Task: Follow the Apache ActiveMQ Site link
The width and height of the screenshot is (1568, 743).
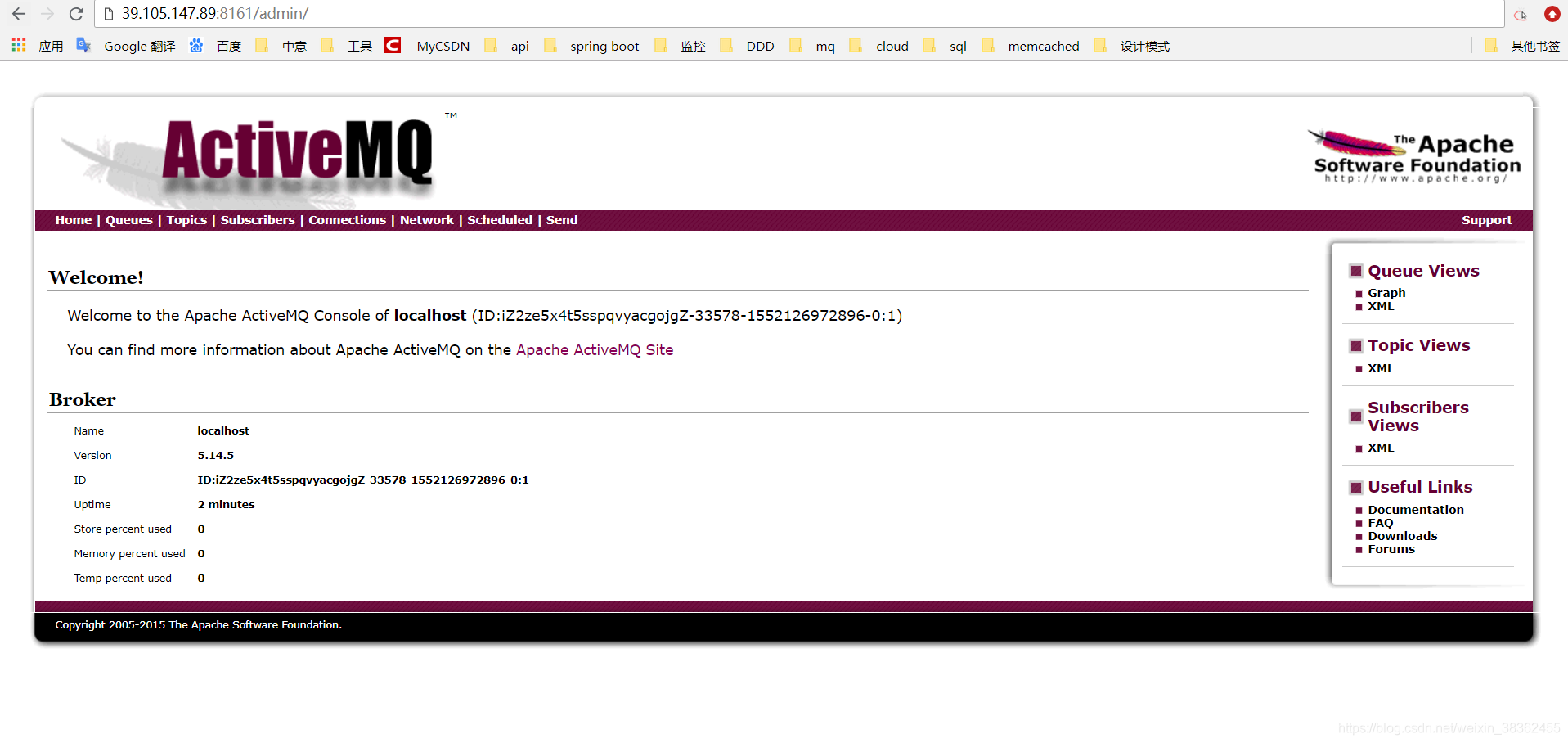Action: click(595, 350)
